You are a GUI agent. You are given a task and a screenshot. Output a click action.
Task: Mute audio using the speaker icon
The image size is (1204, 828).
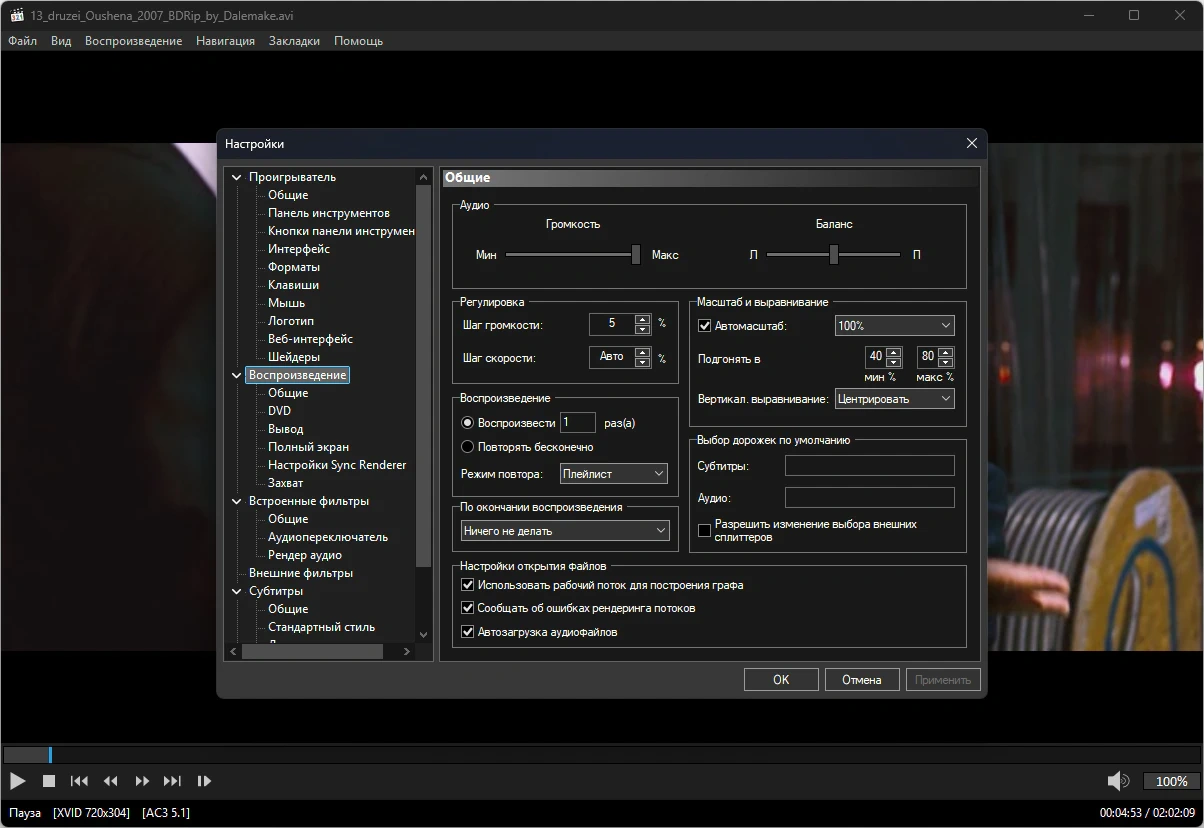tap(1118, 781)
